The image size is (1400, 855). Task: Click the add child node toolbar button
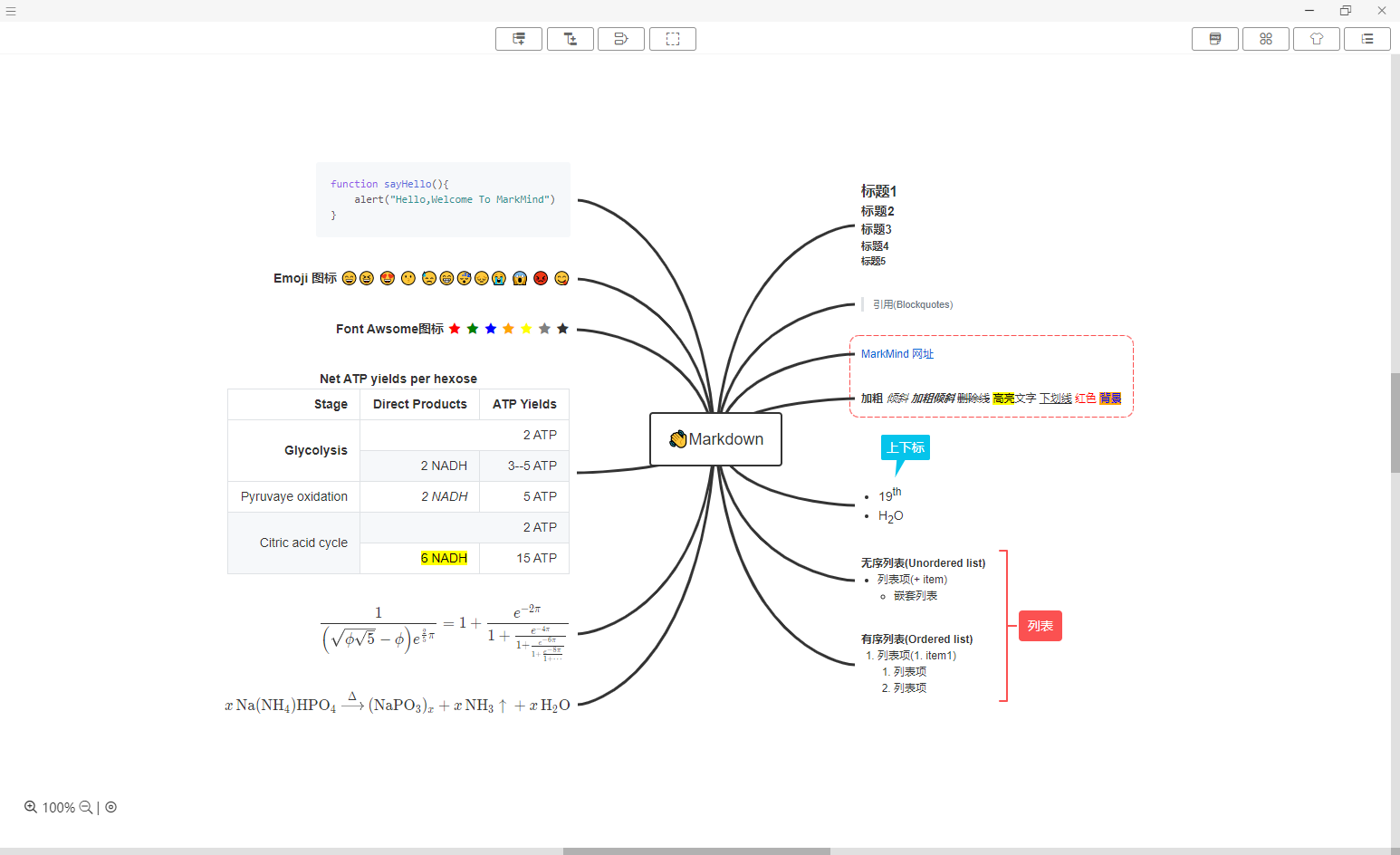pyautogui.click(x=571, y=39)
